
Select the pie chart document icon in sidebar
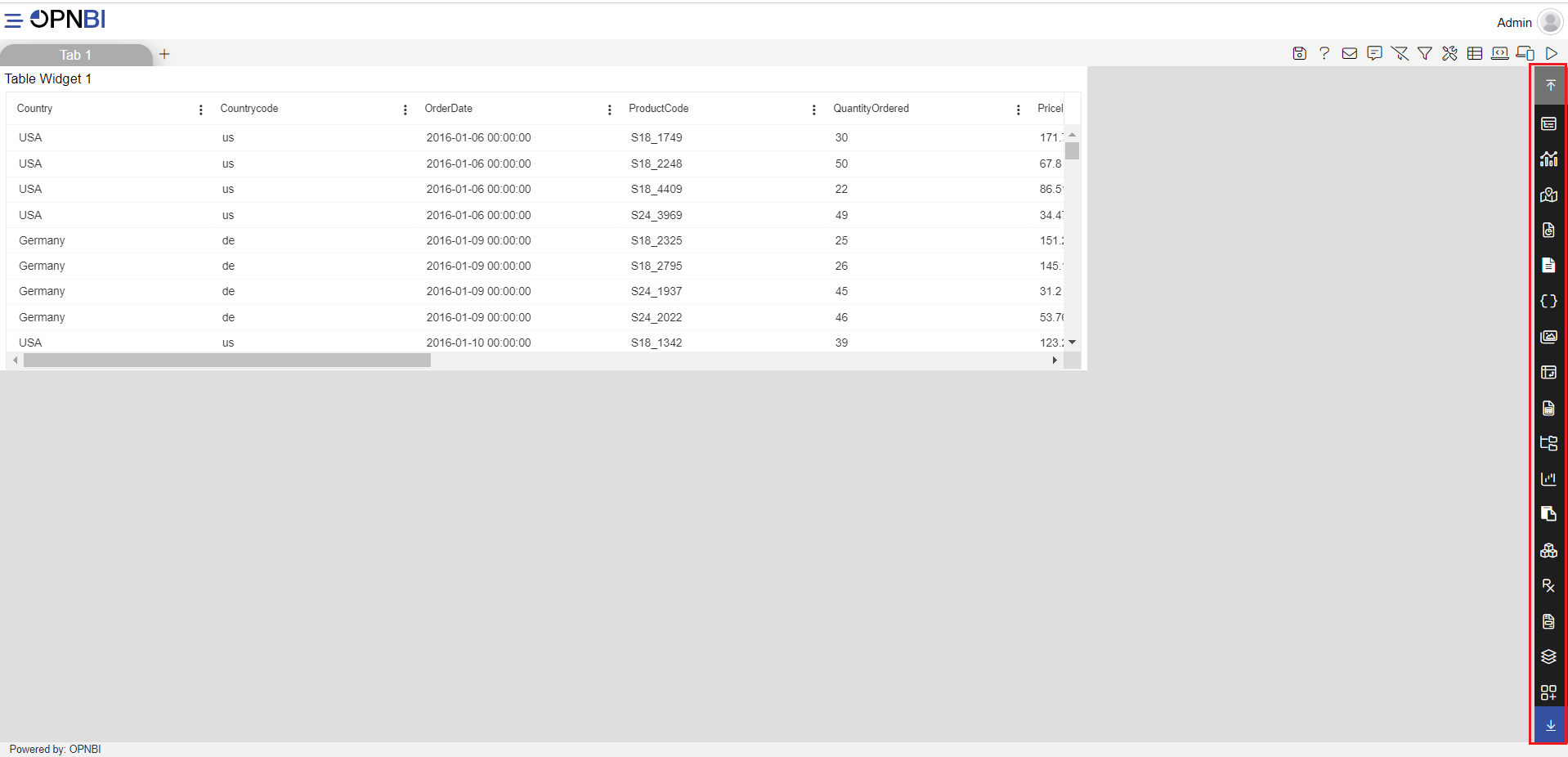click(1548, 230)
